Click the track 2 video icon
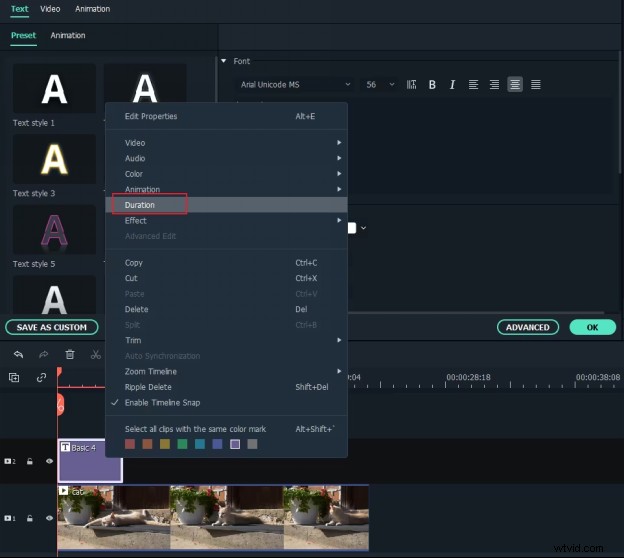The width and height of the screenshot is (624, 558). (8, 461)
